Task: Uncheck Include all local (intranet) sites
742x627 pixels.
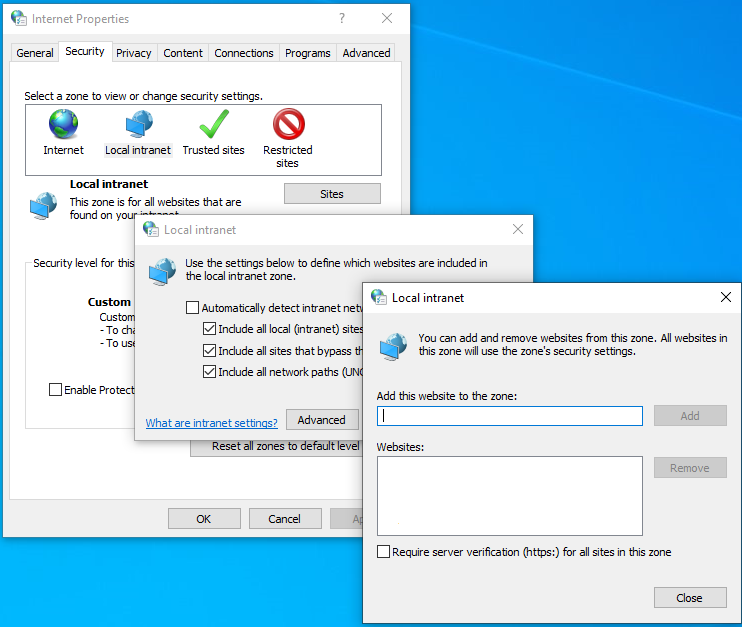Action: pyautogui.click(x=209, y=328)
